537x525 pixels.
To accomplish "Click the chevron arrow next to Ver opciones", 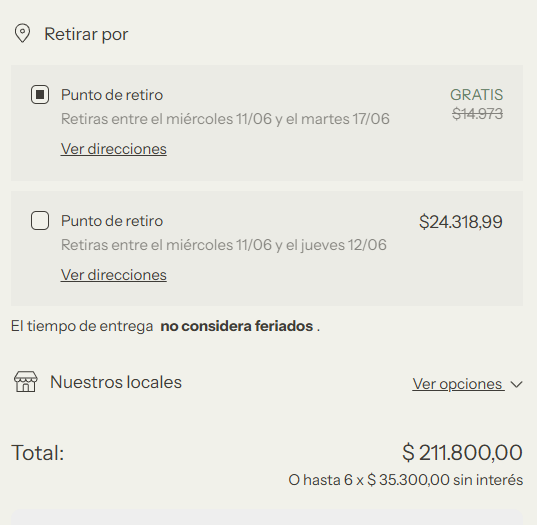I will click(x=516, y=385).
